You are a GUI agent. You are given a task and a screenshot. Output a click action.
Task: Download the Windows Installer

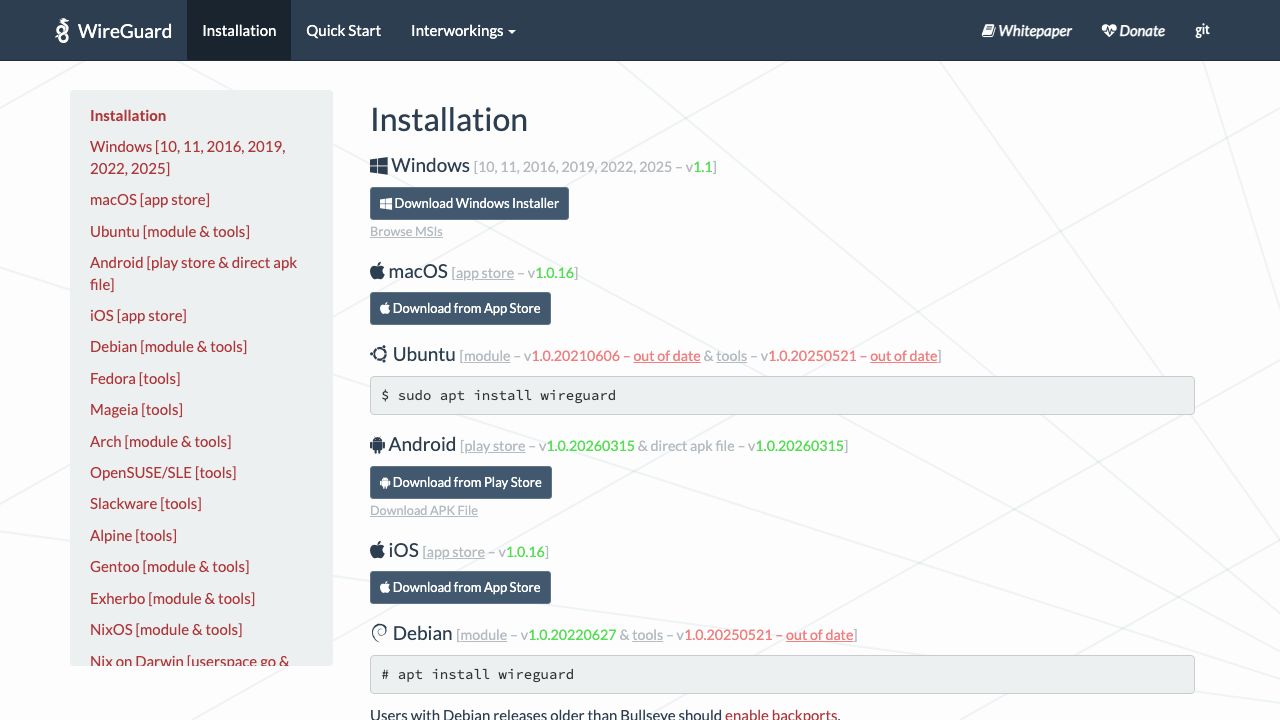tap(469, 203)
